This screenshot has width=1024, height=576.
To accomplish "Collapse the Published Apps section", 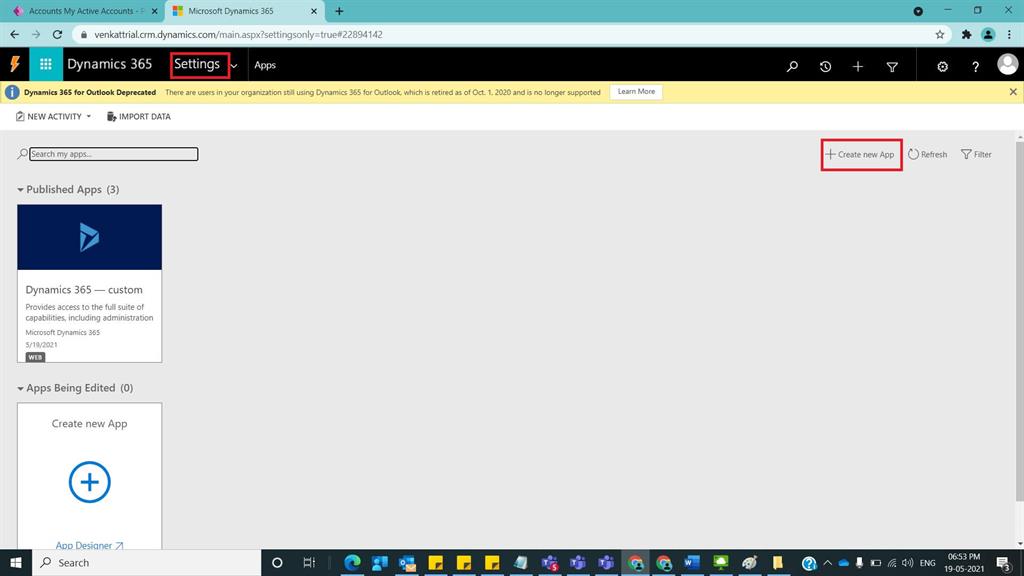I will 20,189.
